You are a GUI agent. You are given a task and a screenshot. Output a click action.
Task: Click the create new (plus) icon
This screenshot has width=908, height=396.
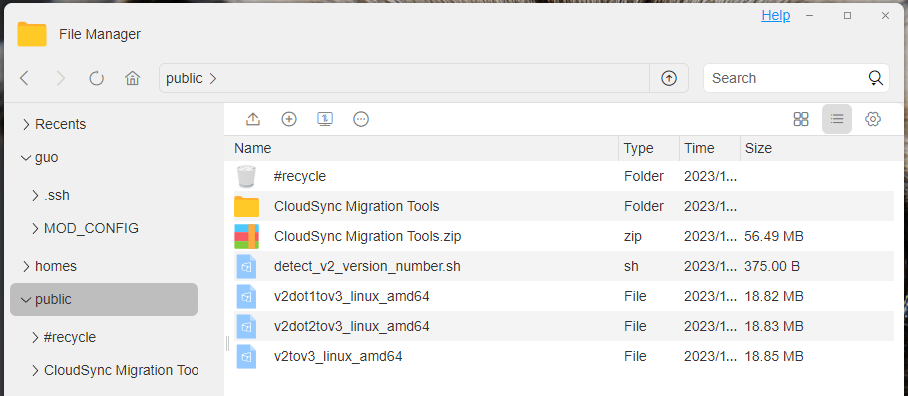coord(288,119)
